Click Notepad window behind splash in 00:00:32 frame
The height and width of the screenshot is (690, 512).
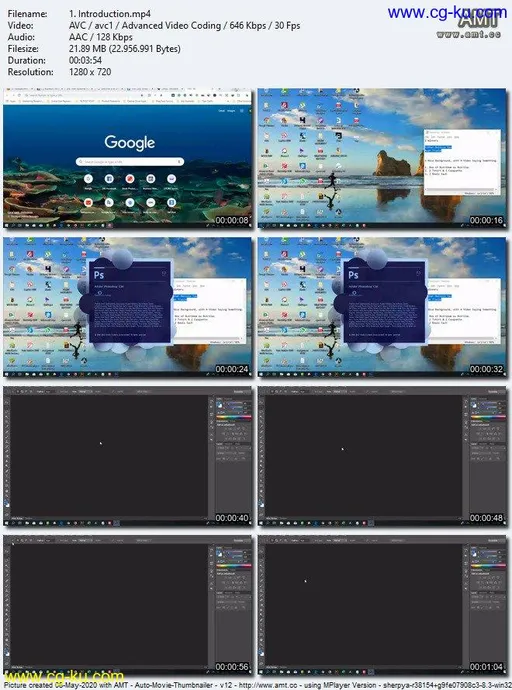coord(464,312)
